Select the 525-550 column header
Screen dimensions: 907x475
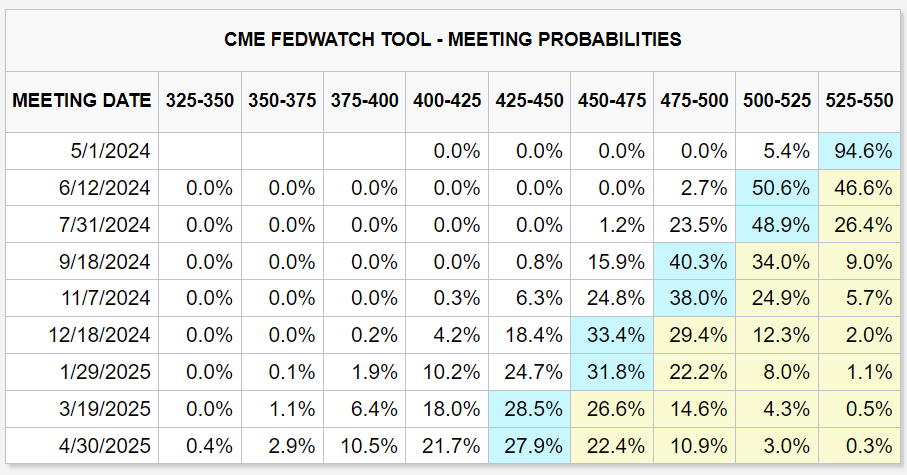pos(859,100)
